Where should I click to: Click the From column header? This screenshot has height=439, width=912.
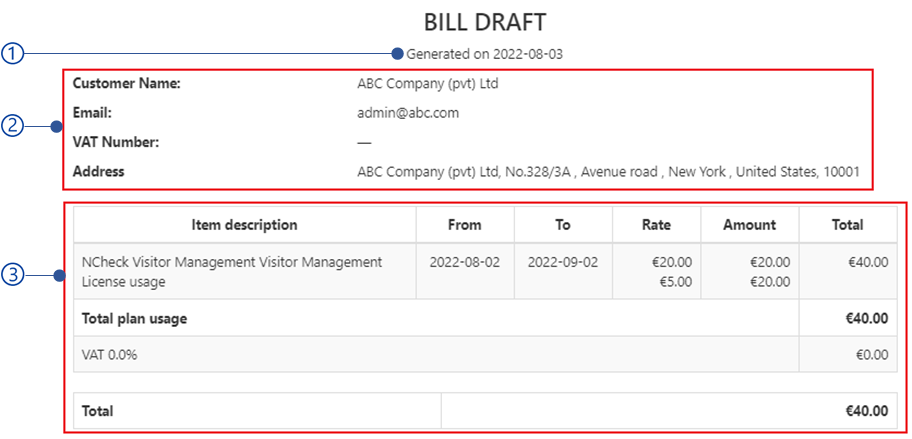[x=465, y=224]
